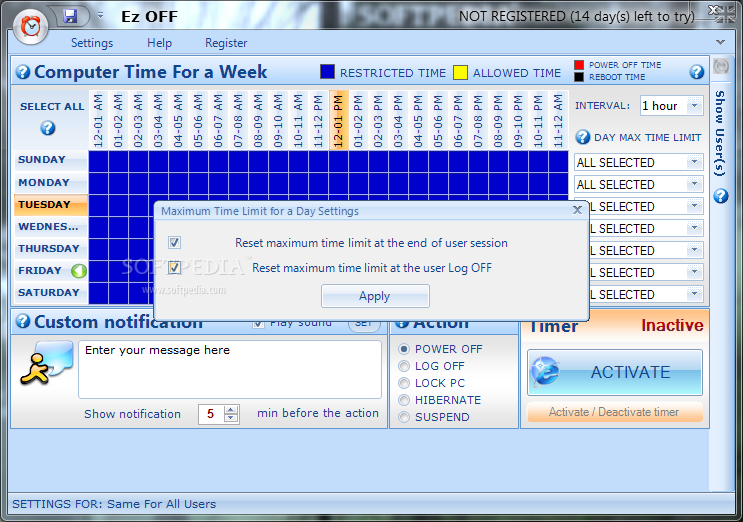Image resolution: width=743 pixels, height=522 pixels.
Task: Select the MONDAY row header
Action: (x=51, y=182)
